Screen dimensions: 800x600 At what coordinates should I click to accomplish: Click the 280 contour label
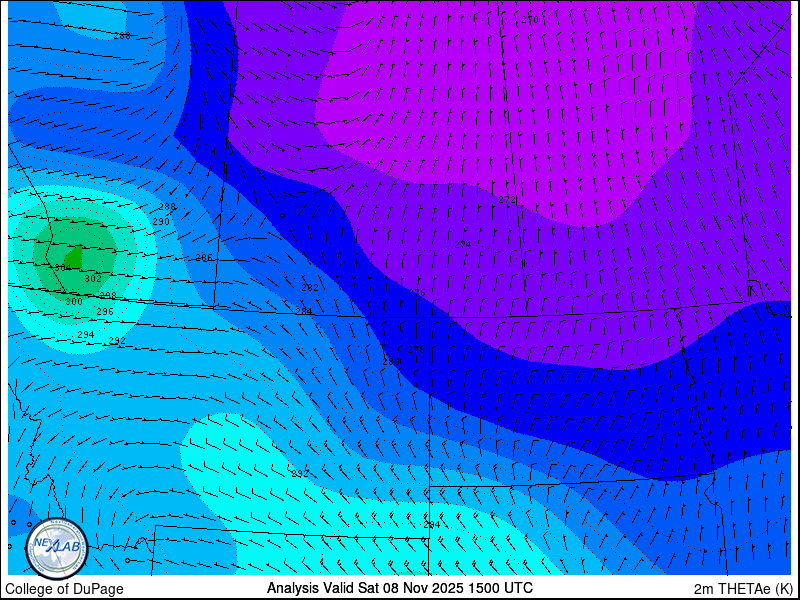point(391,362)
